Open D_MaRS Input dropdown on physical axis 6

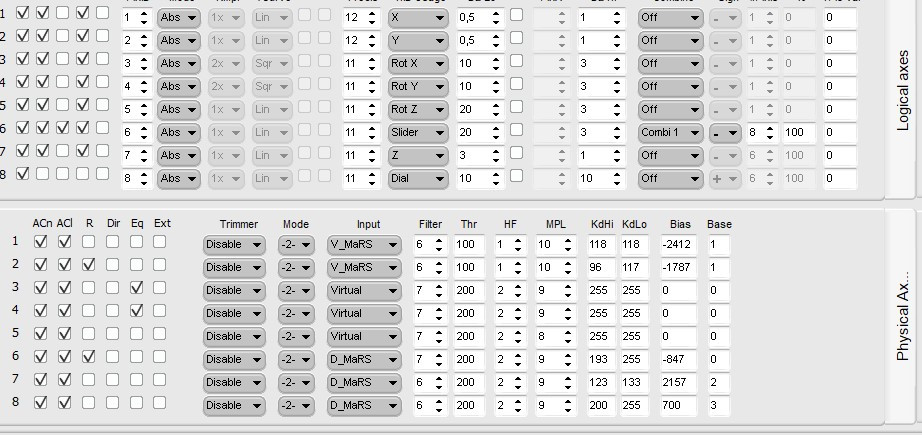point(365,359)
